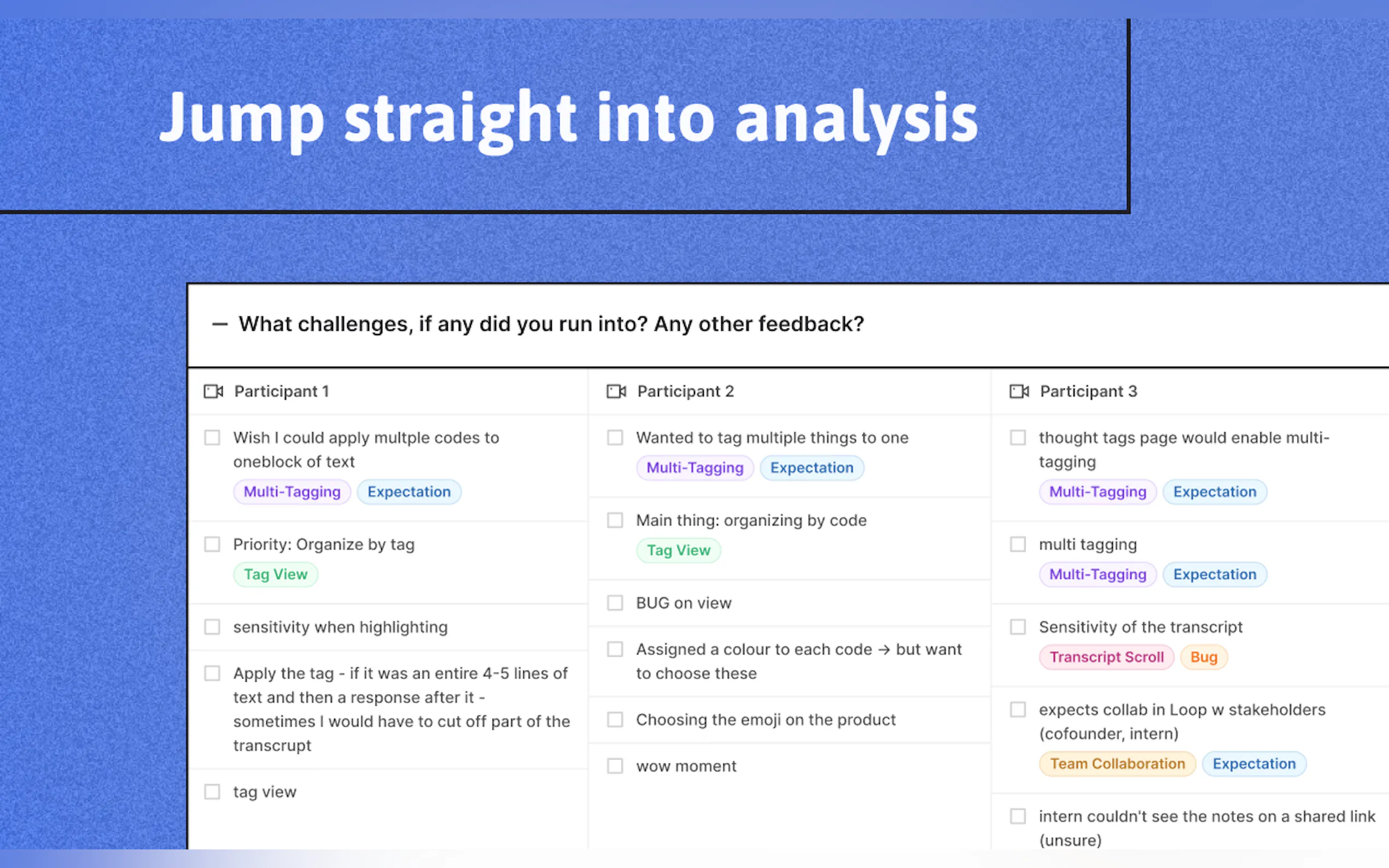Open the Team Collaboration tag

pos(1117,764)
